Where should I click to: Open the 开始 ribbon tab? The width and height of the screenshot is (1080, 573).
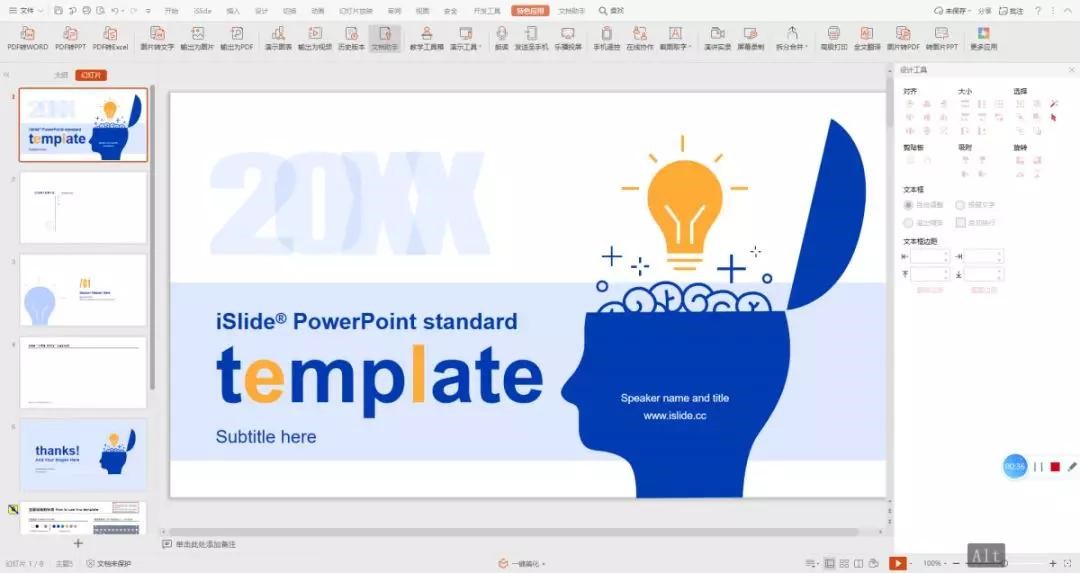click(x=172, y=11)
